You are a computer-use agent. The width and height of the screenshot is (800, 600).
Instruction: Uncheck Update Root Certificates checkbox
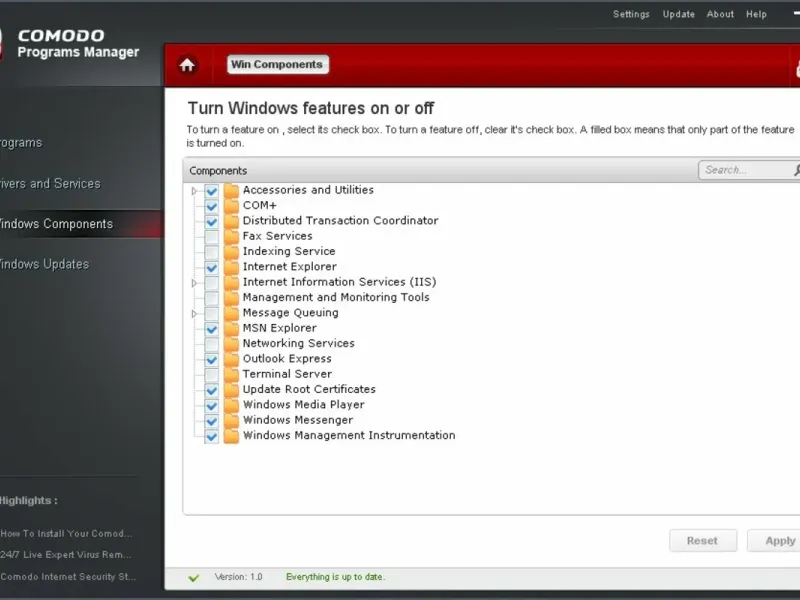pos(211,390)
